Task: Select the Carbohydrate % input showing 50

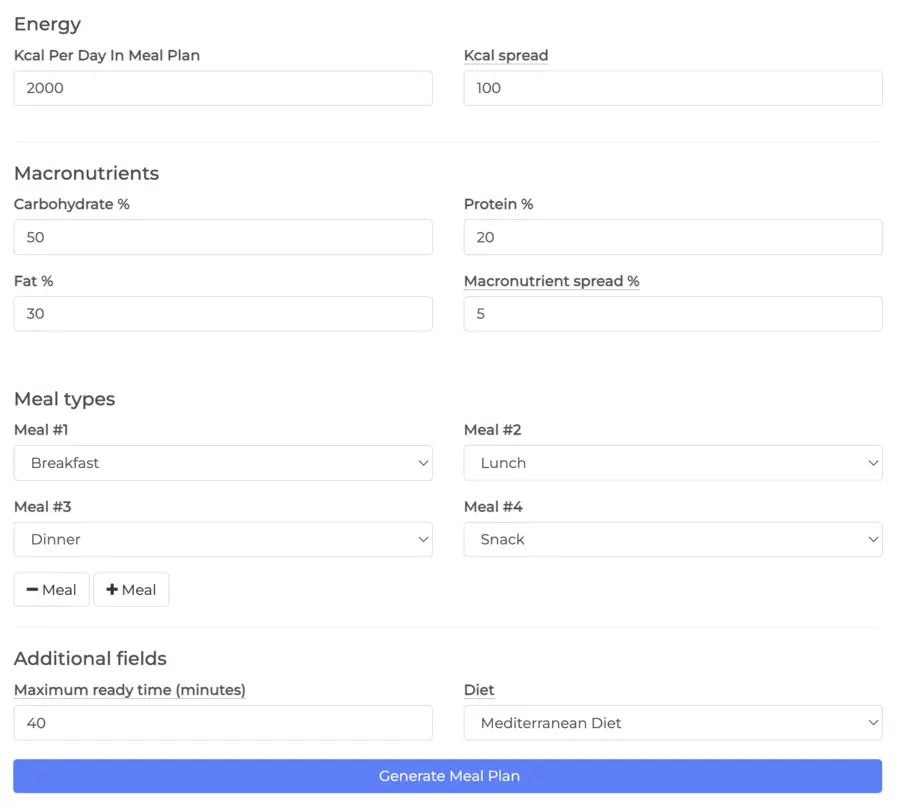Action: click(222, 237)
